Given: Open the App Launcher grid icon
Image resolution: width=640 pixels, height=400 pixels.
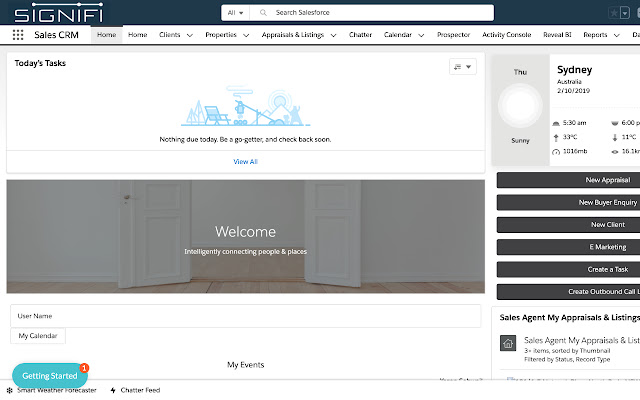Looking at the screenshot, I should [x=18, y=35].
